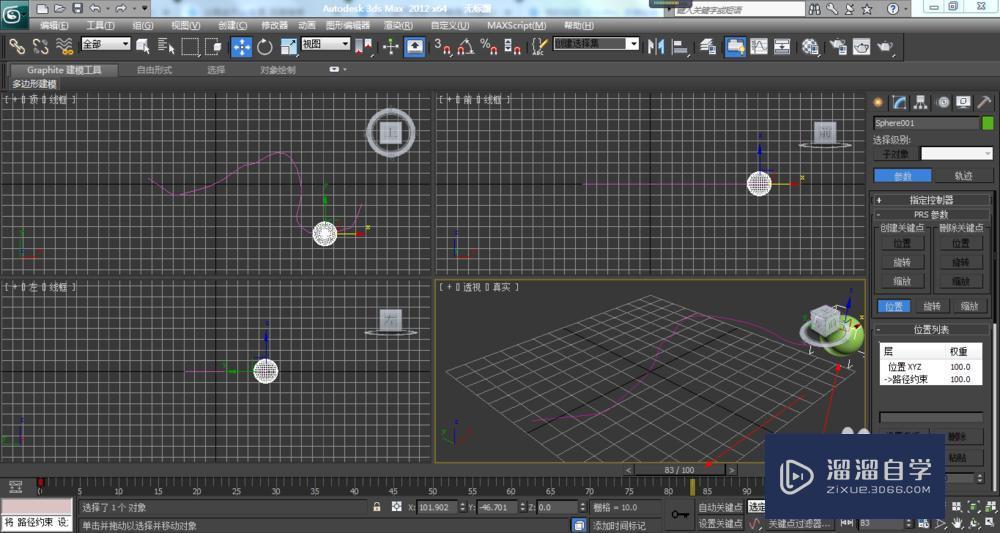The height and width of the screenshot is (533, 1000).
Task: Pick the Rectangular Selection Region tool
Action: coord(190,47)
